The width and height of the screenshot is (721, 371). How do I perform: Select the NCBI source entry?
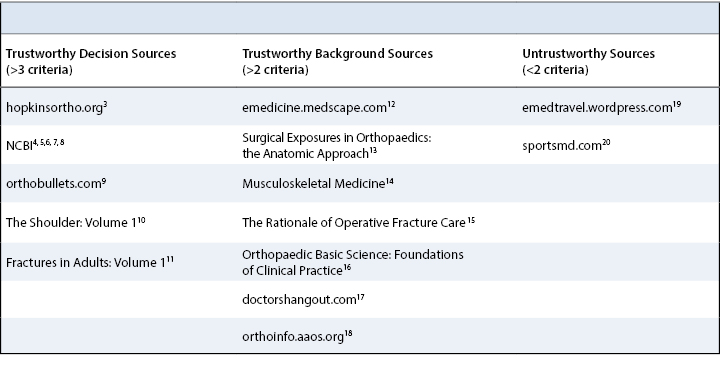(35, 145)
